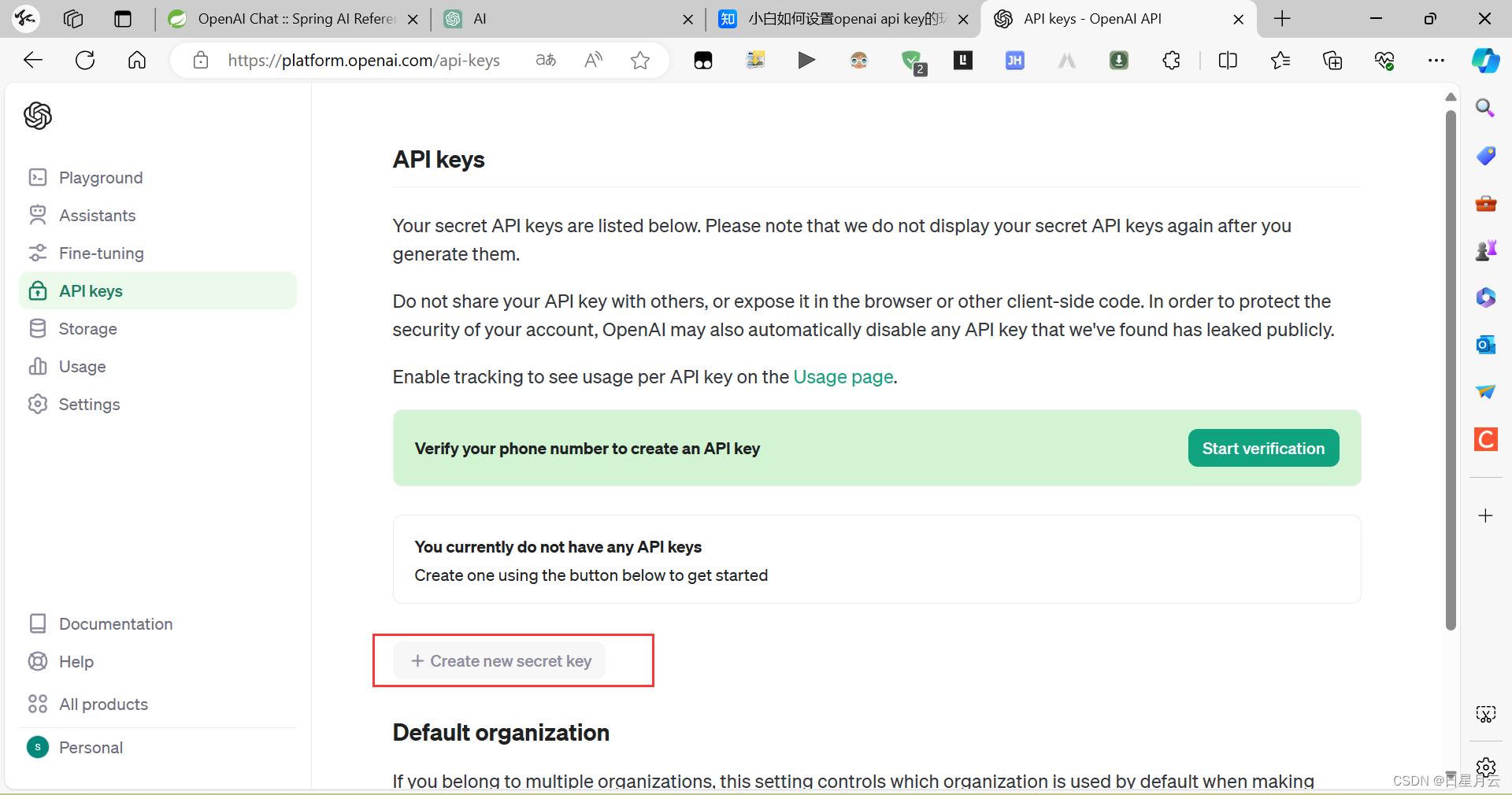Click the play triangle extension icon
This screenshot has height=795, width=1512.
coord(806,61)
